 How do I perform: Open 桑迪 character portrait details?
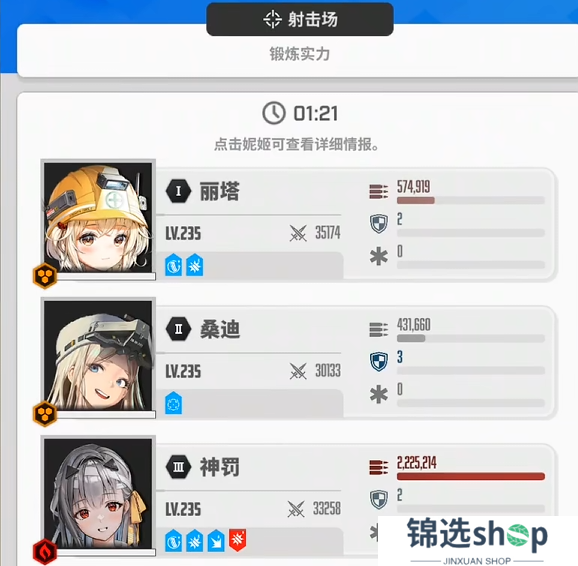click(98, 355)
